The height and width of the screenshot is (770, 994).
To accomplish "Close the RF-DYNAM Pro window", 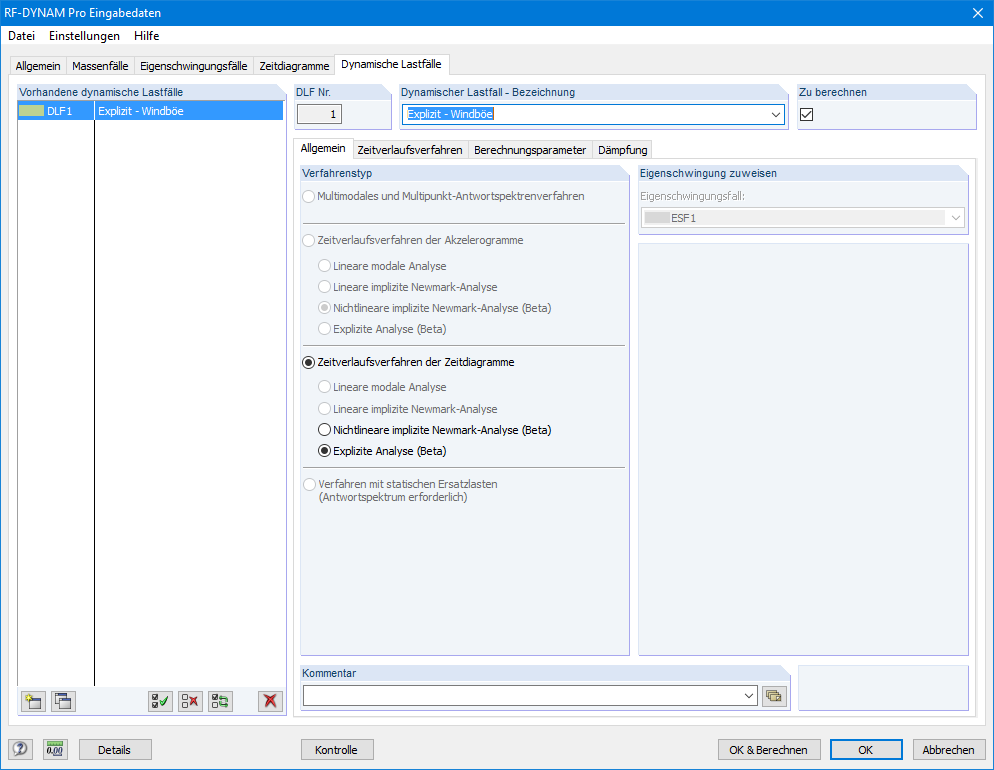I will tap(978, 13).
